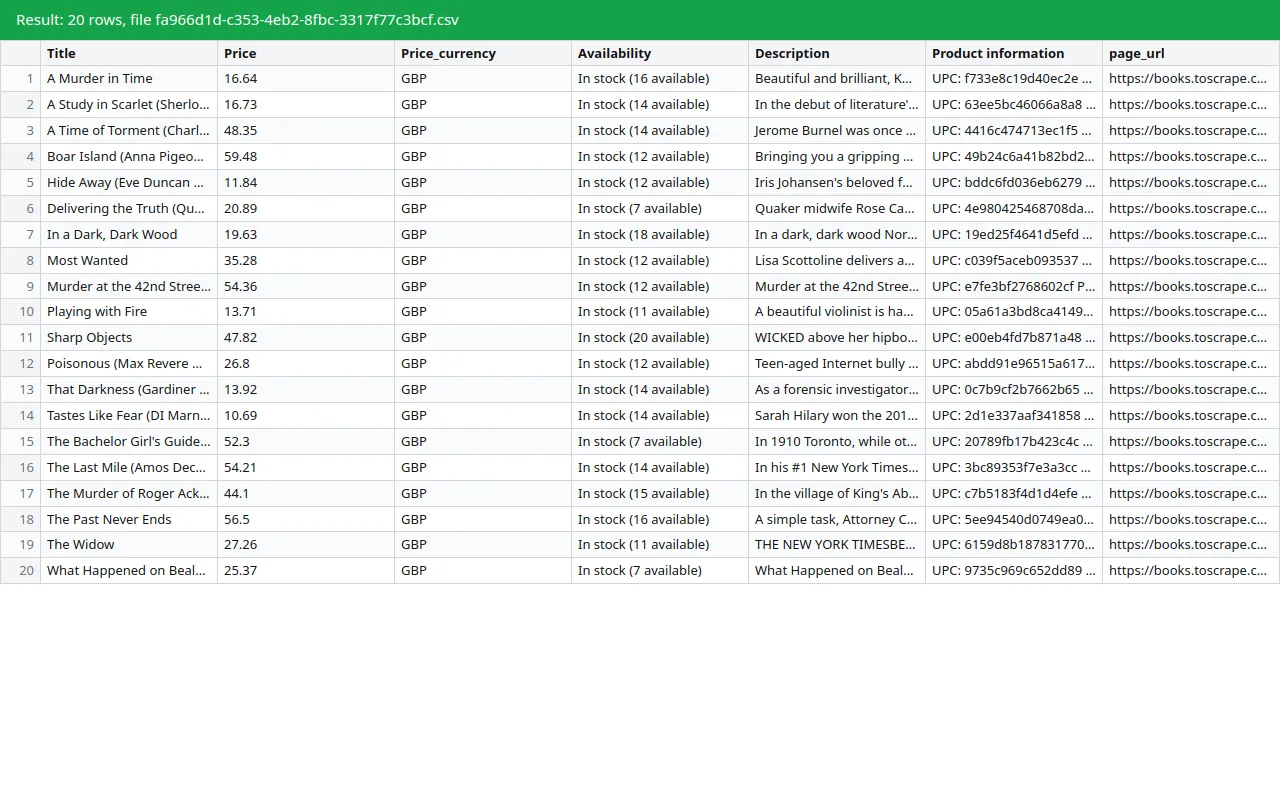Image resolution: width=1280 pixels, height=800 pixels.
Task: Select description 'WICKED above her hipbo...'
Action: coord(837,338)
